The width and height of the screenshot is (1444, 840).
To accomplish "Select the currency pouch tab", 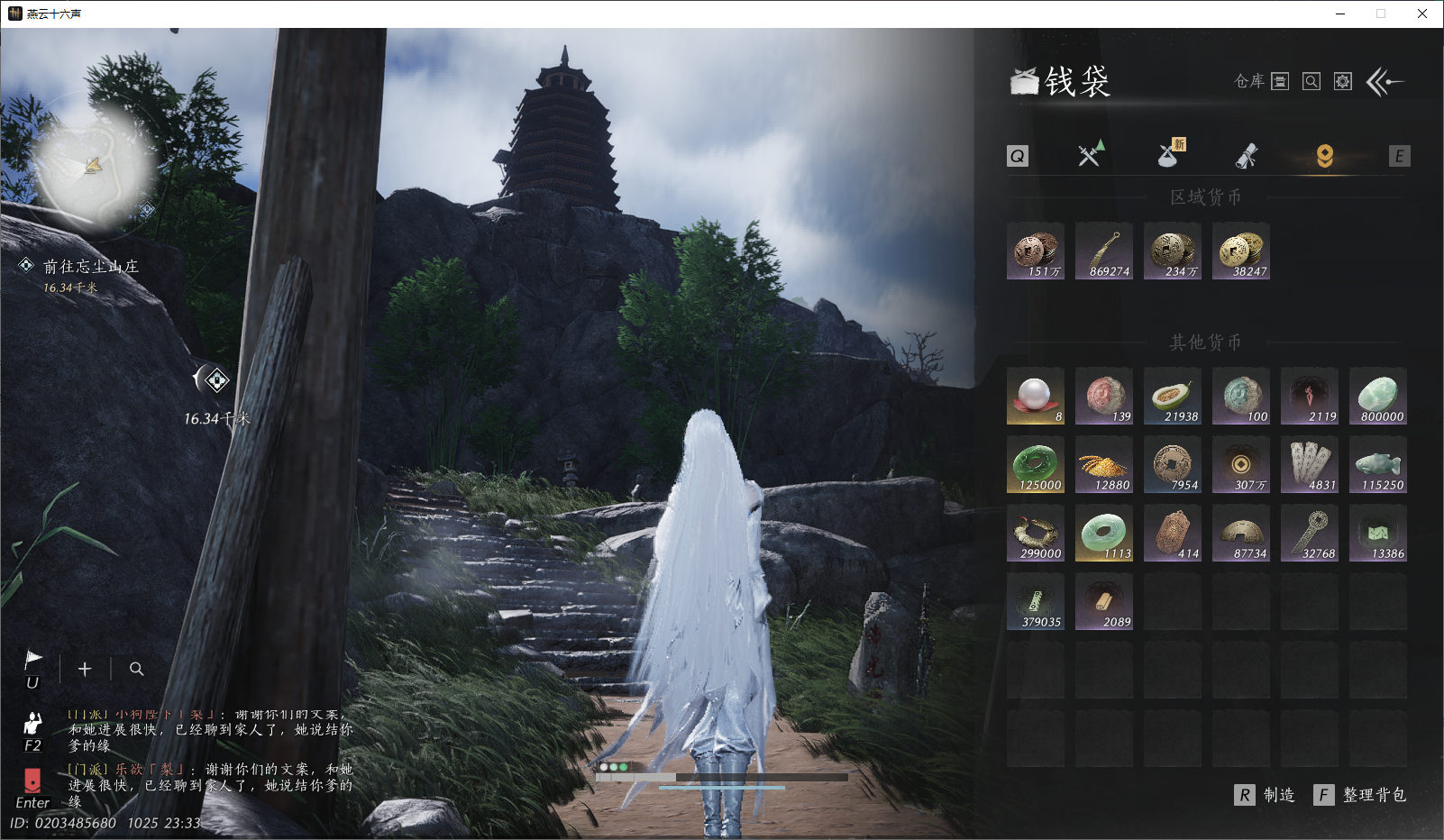I will (x=1325, y=156).
